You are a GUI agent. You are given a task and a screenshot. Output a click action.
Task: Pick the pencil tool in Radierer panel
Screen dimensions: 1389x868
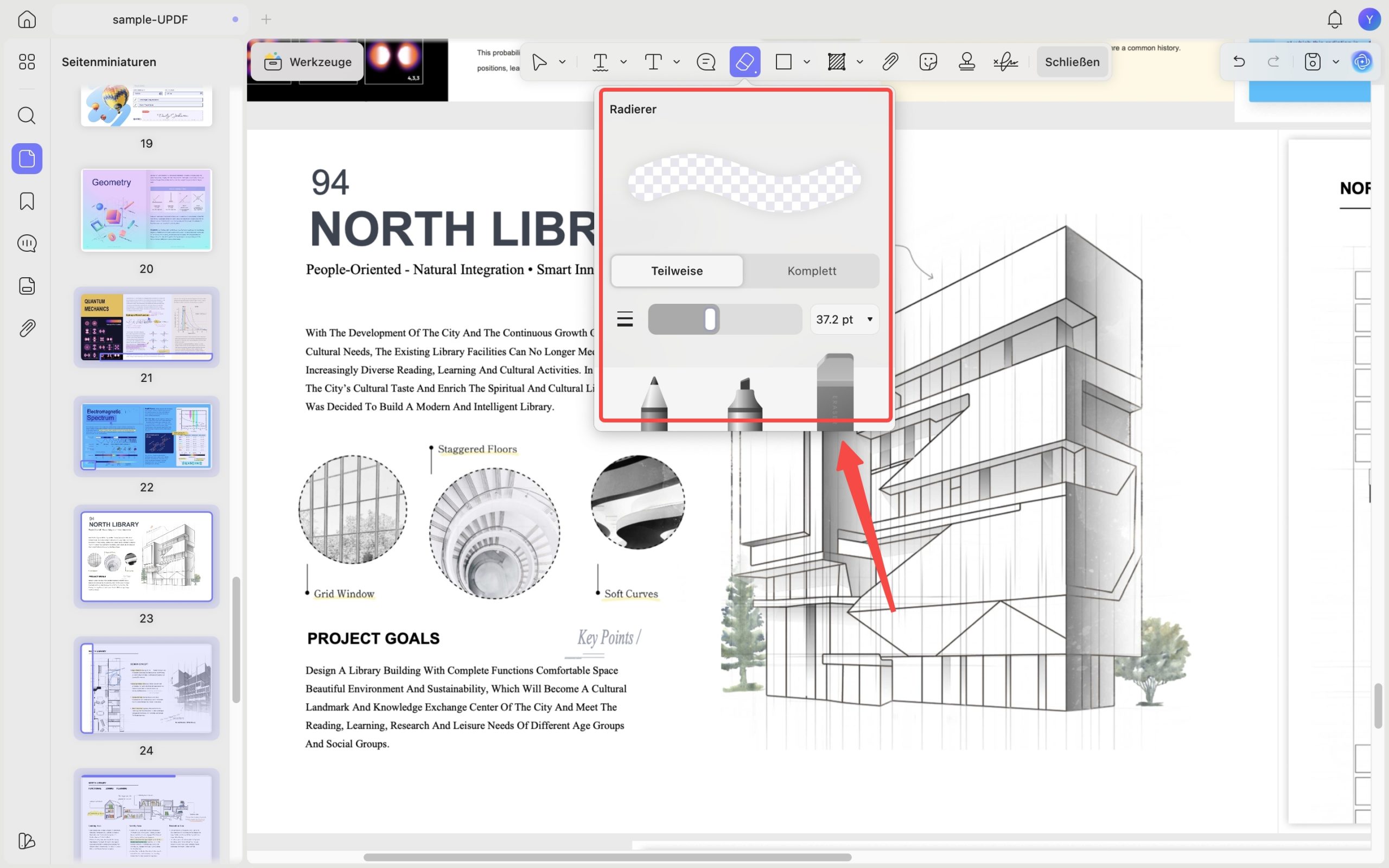(654, 403)
